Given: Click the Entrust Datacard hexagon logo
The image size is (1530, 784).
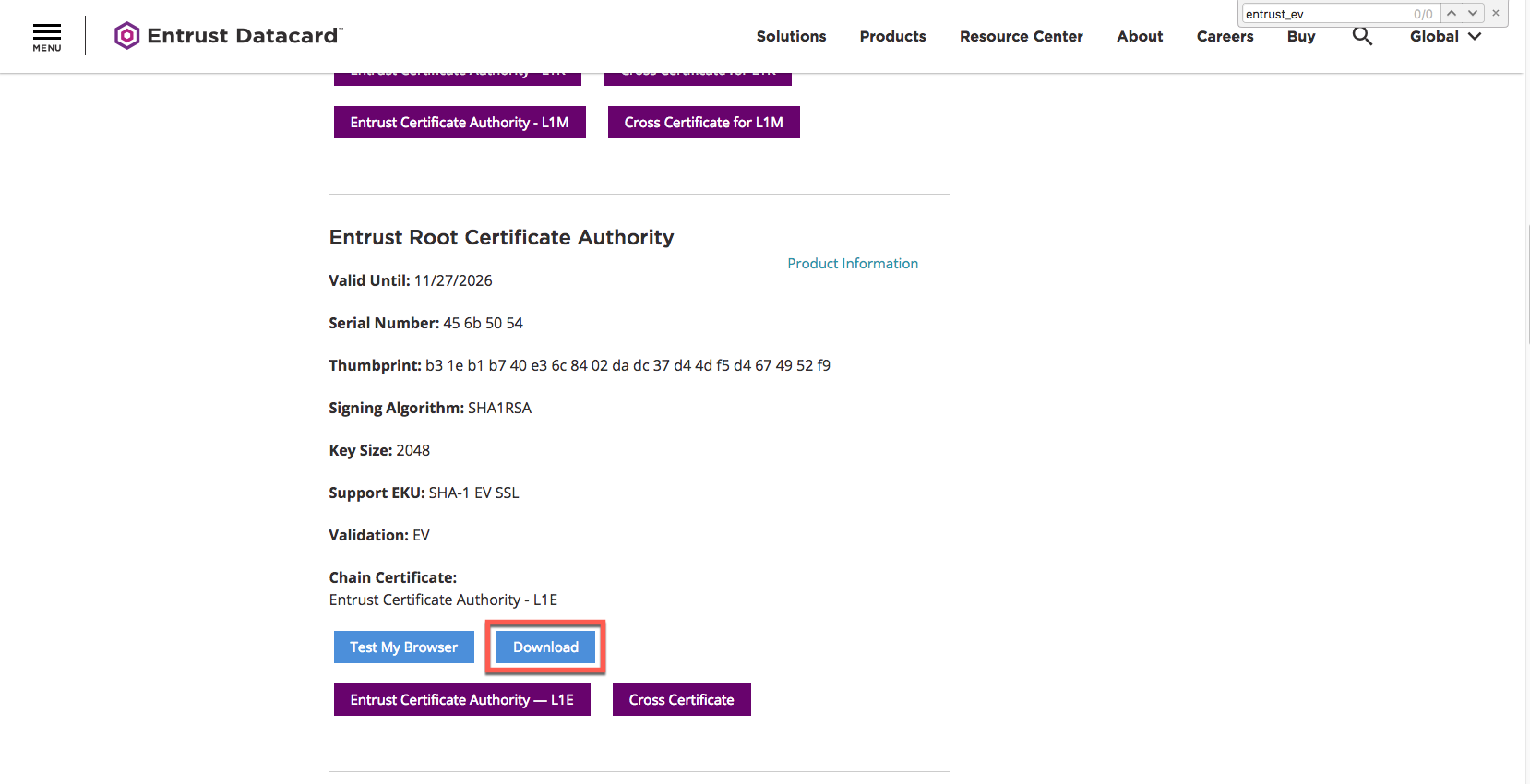Looking at the screenshot, I should pyautogui.click(x=127, y=36).
